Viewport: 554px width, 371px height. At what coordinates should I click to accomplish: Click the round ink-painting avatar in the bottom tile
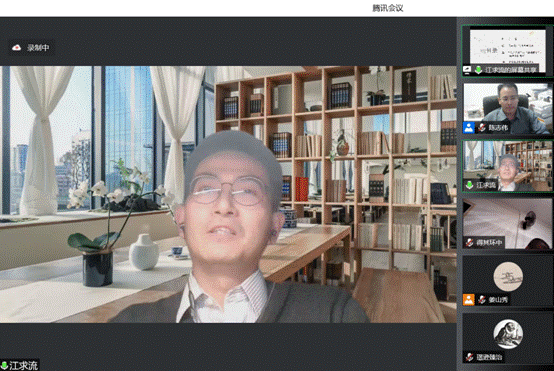click(x=508, y=334)
